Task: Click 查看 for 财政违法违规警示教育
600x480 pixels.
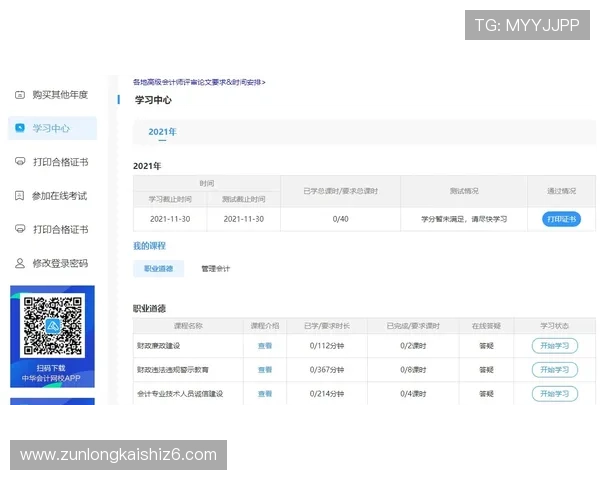Action: [265, 370]
